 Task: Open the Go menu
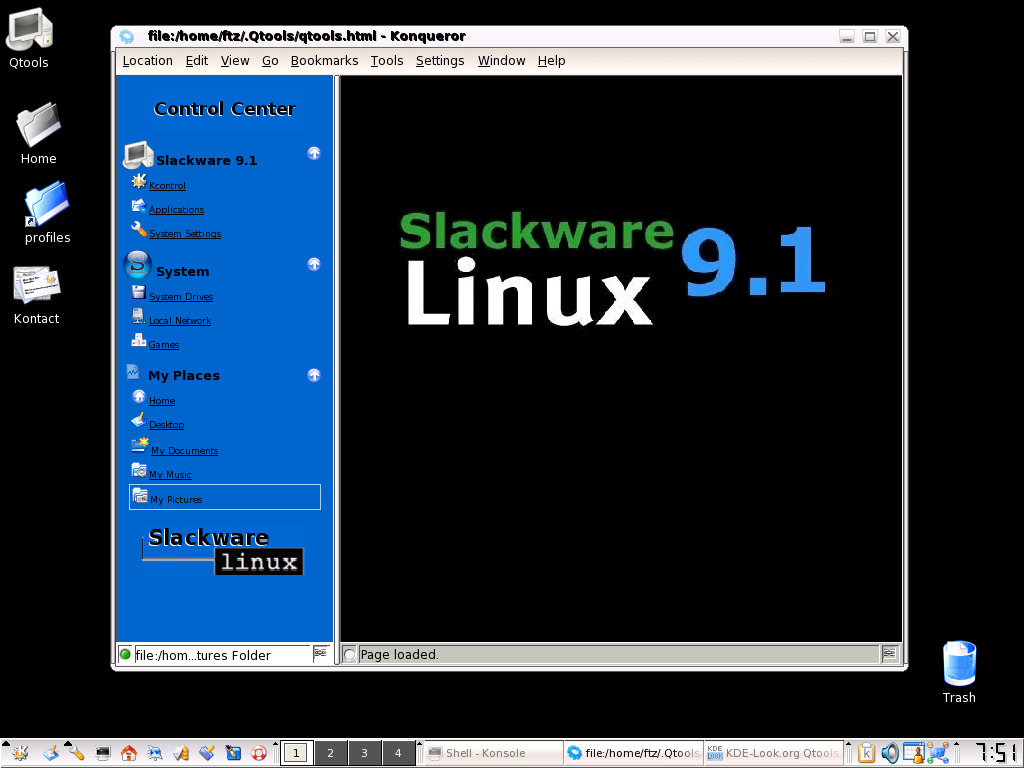[x=270, y=61]
